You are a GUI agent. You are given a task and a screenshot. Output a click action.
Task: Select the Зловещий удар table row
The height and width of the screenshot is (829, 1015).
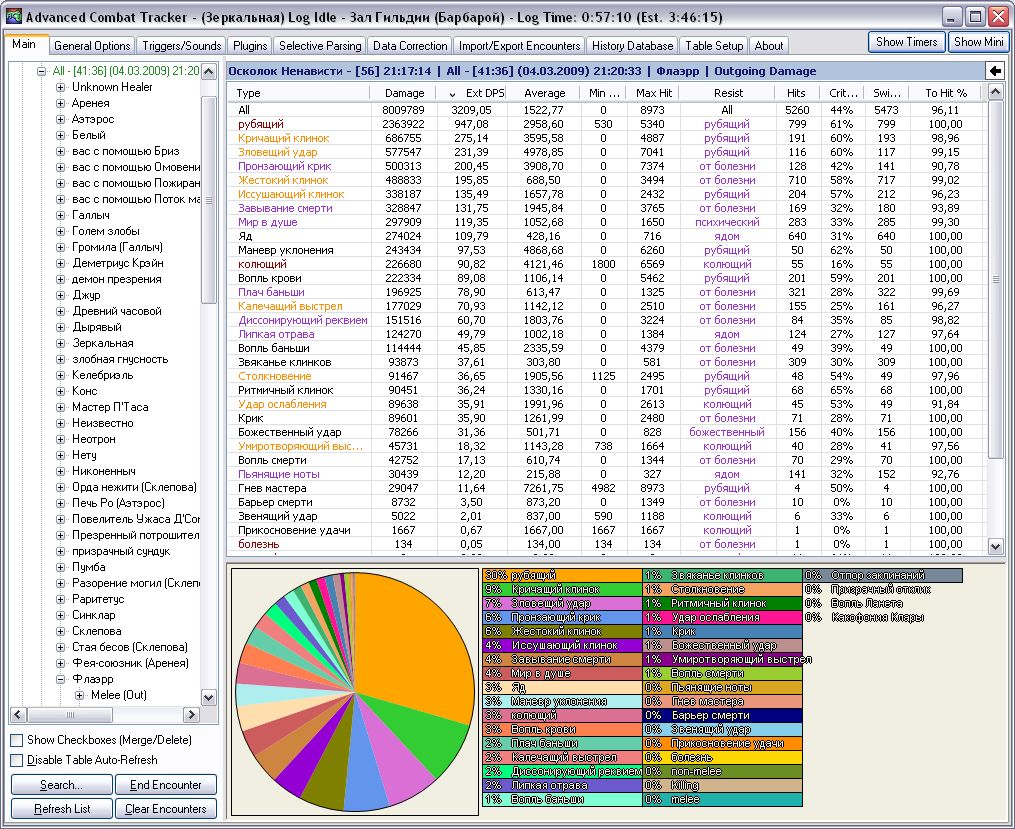click(607, 152)
